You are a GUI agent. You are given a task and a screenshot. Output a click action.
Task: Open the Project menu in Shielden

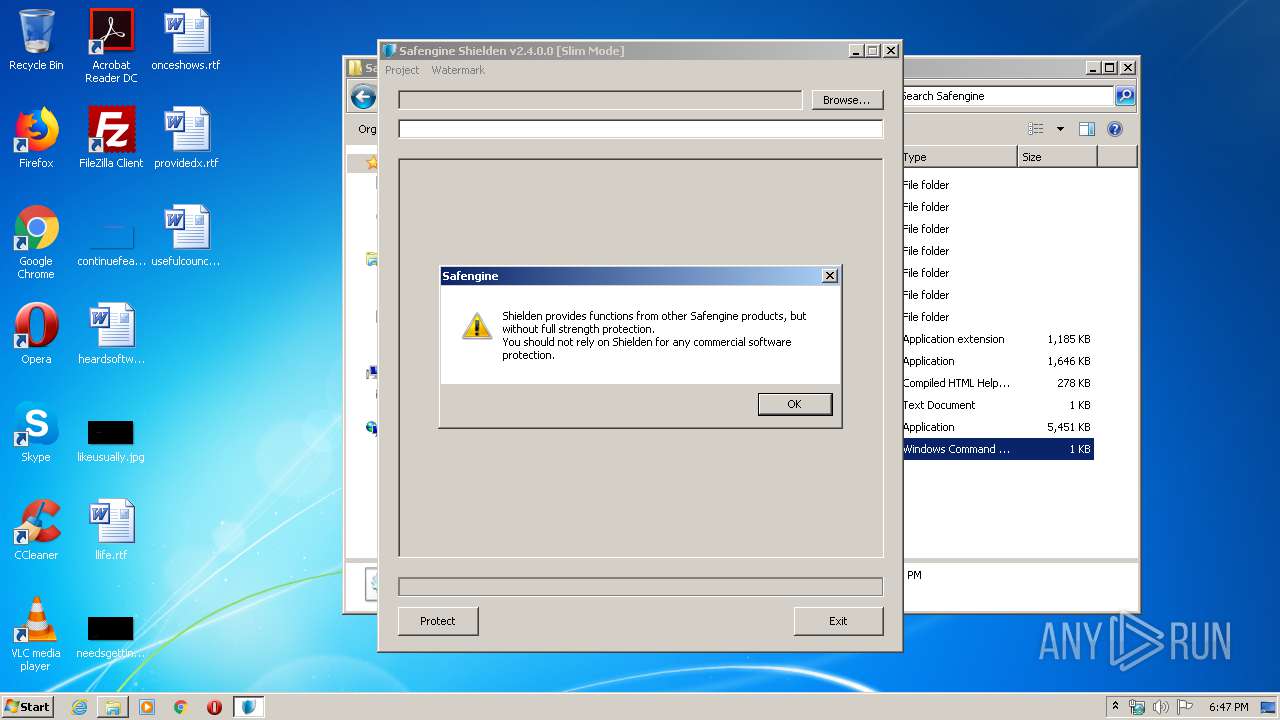[402, 70]
